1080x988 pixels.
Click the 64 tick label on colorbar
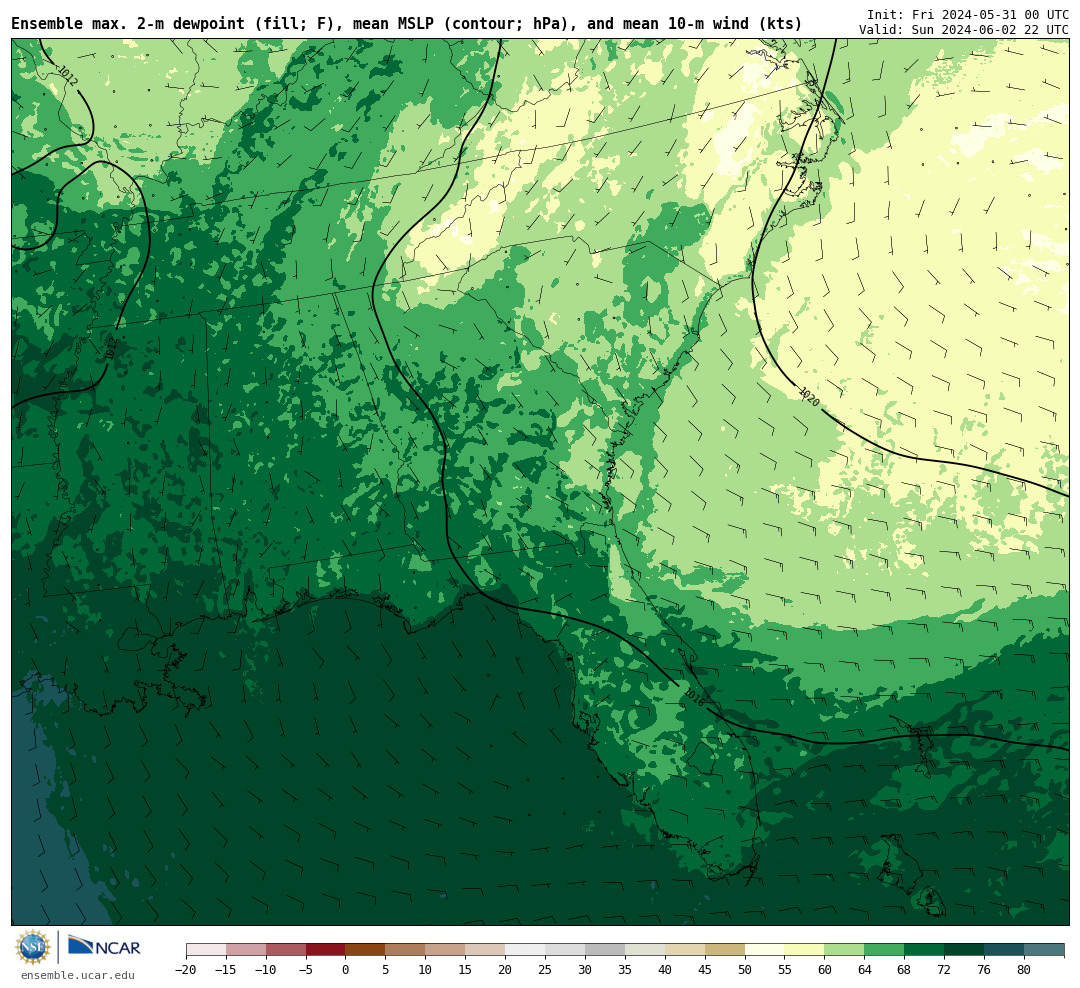864,970
